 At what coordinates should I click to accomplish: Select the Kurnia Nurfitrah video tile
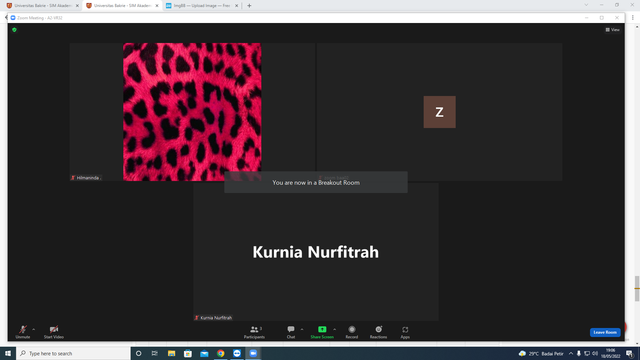tap(316, 252)
